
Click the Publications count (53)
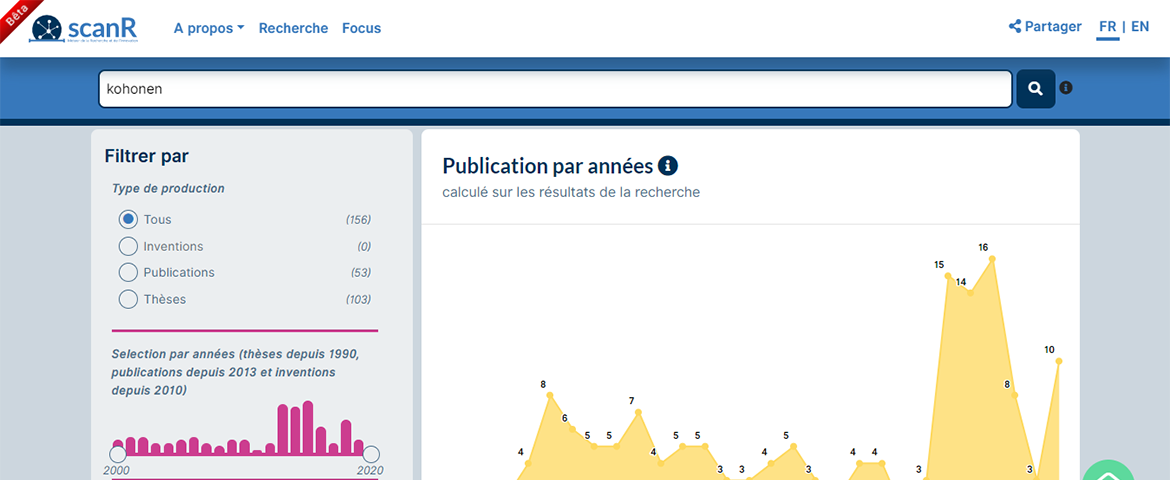pos(361,272)
